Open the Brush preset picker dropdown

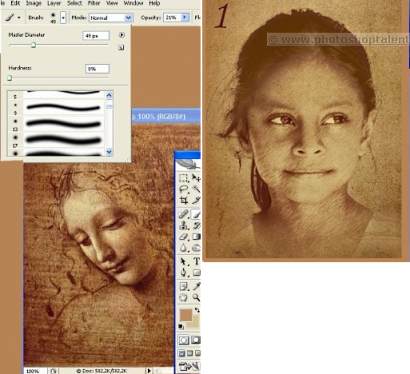tap(63, 17)
